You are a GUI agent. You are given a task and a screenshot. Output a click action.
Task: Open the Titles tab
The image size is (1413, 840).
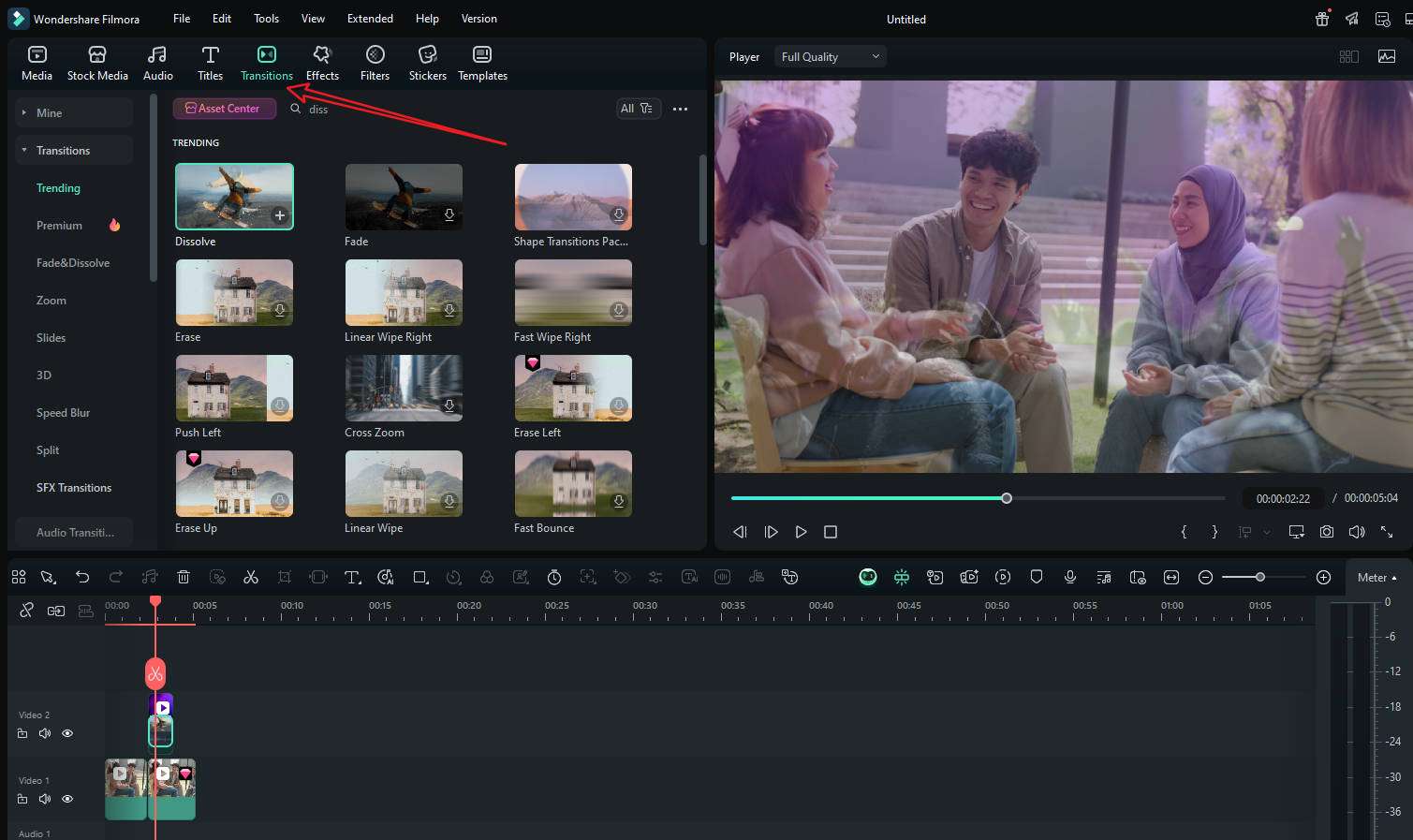tap(210, 63)
